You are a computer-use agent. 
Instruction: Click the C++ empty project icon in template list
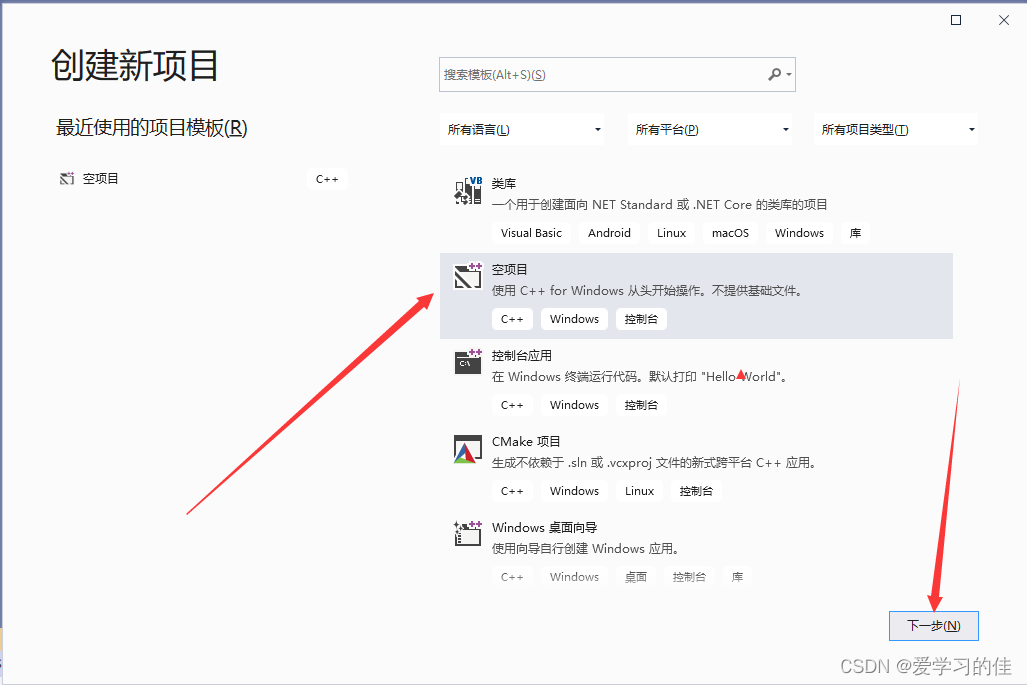pyautogui.click(x=468, y=276)
